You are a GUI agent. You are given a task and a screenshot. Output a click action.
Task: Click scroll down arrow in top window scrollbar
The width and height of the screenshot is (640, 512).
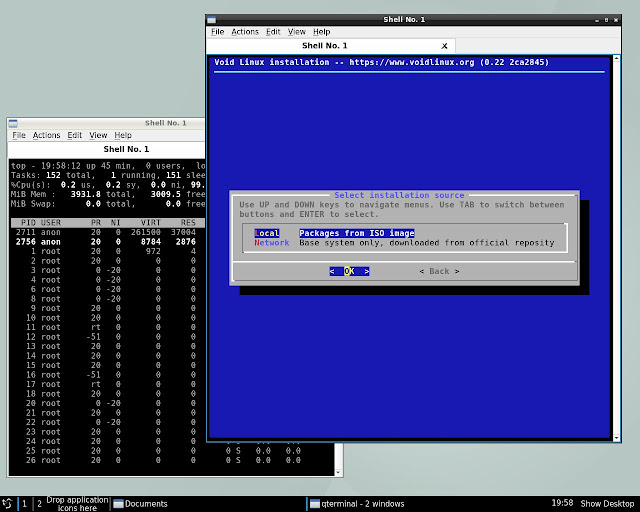tap(338, 472)
